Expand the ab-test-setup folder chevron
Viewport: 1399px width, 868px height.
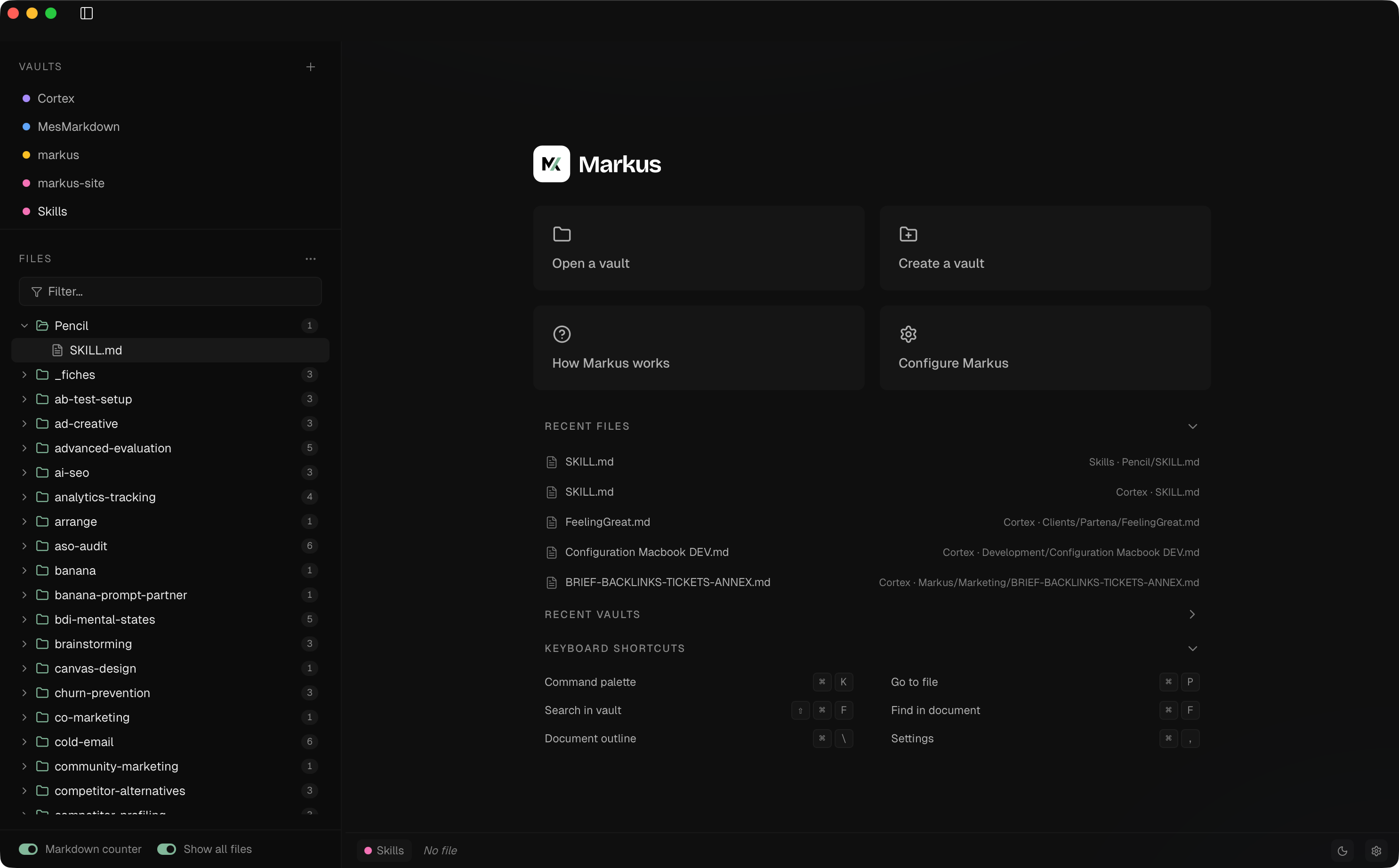coord(24,399)
